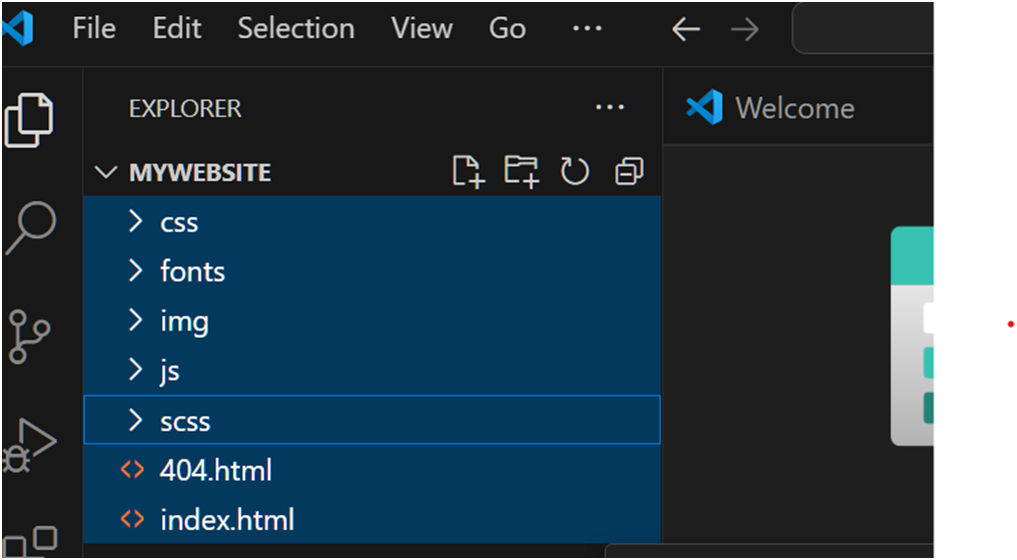Screen dimensions: 1017x560
Task: Create a new folder in MYWEBSITE
Action: click(521, 172)
